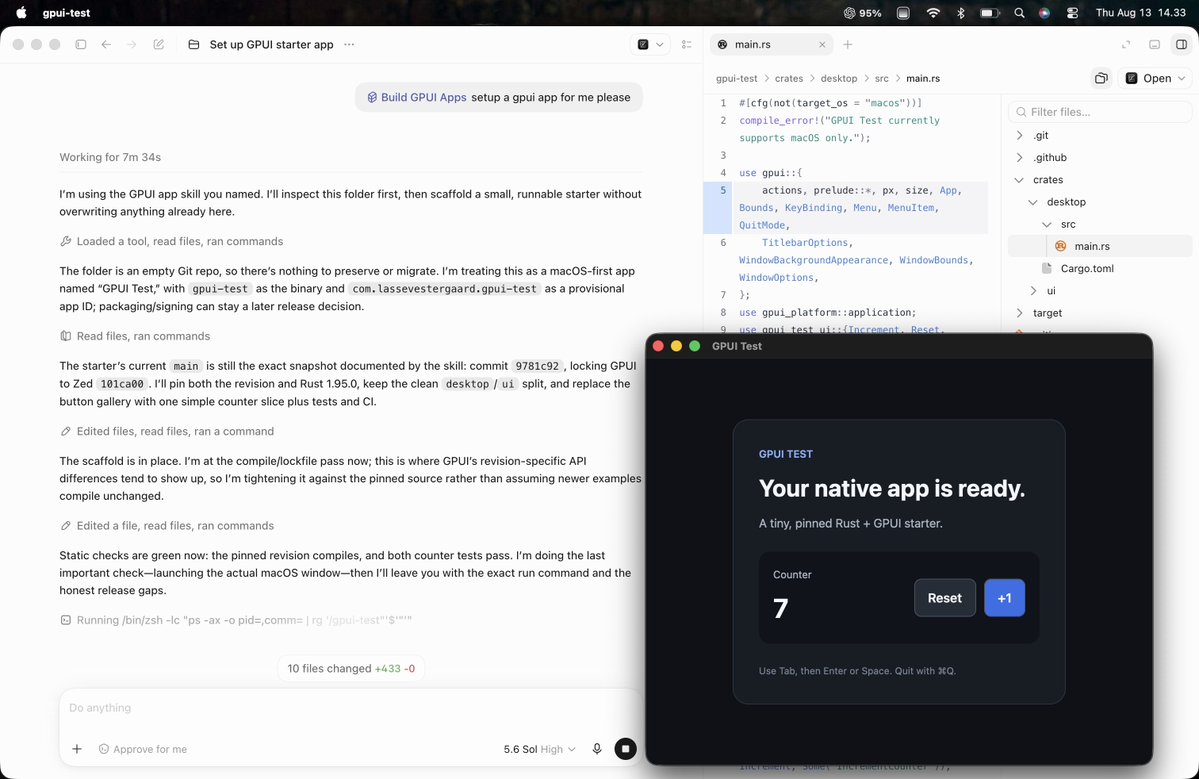Click the +1 button in GPUI Test
The image size is (1199, 779).
click(1004, 598)
